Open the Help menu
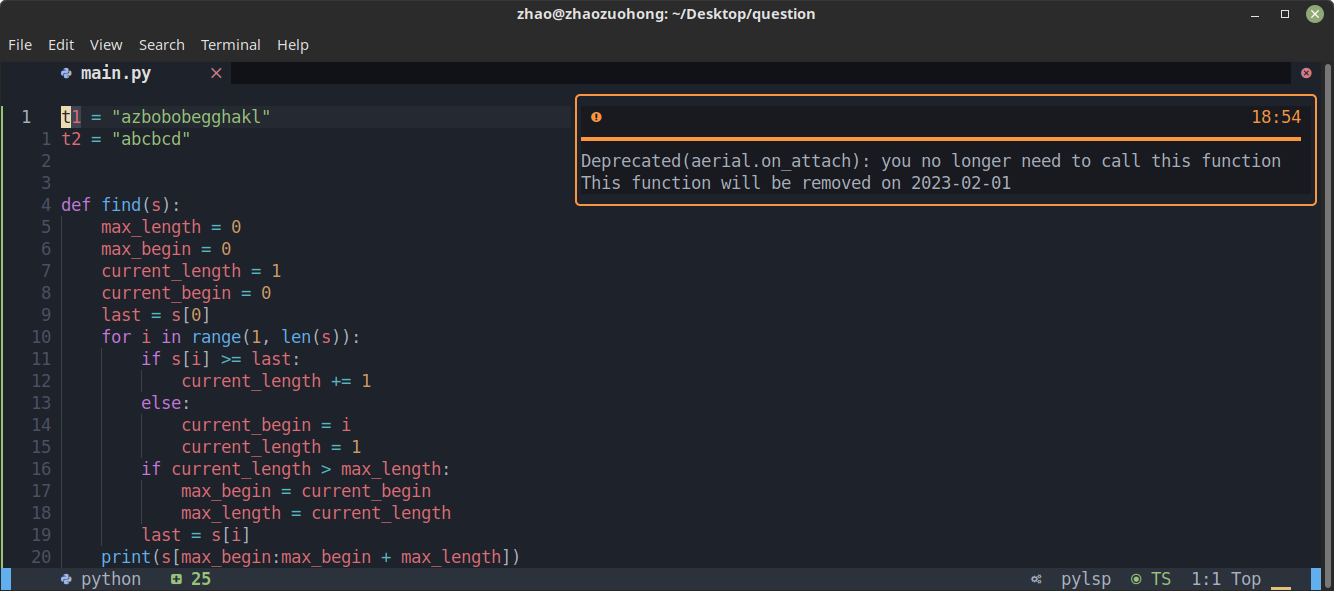The height and width of the screenshot is (591, 1334). point(293,45)
